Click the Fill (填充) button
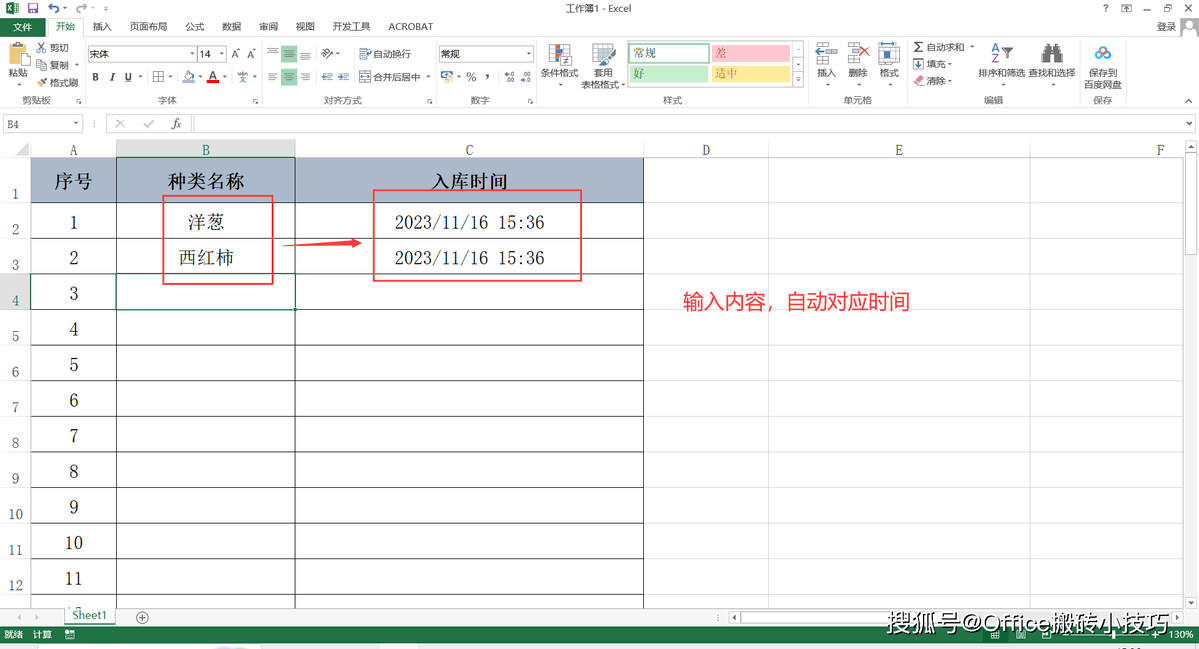Screen dimensions: 1199x649 coord(933,64)
